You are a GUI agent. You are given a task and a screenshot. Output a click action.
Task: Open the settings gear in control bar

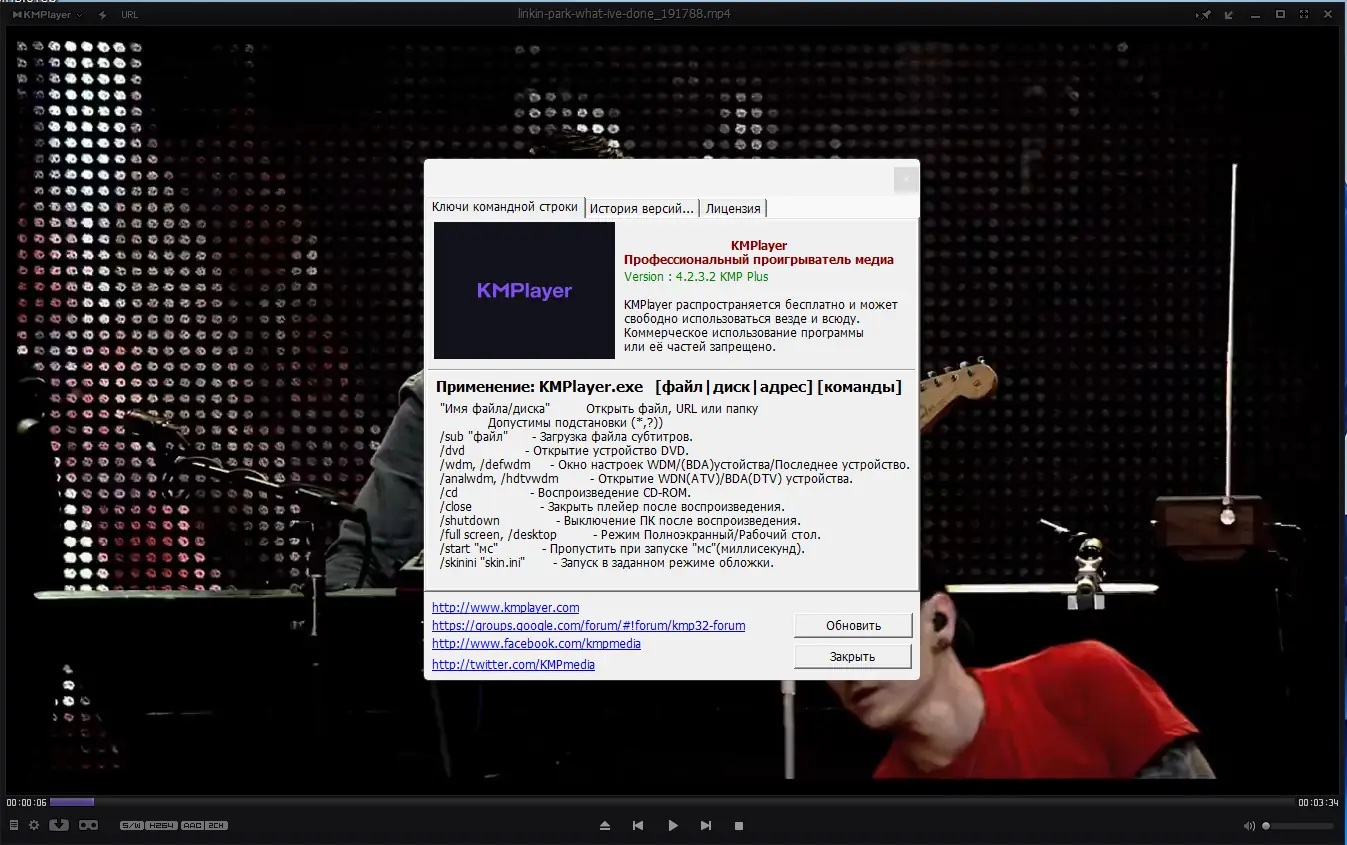[x=34, y=825]
